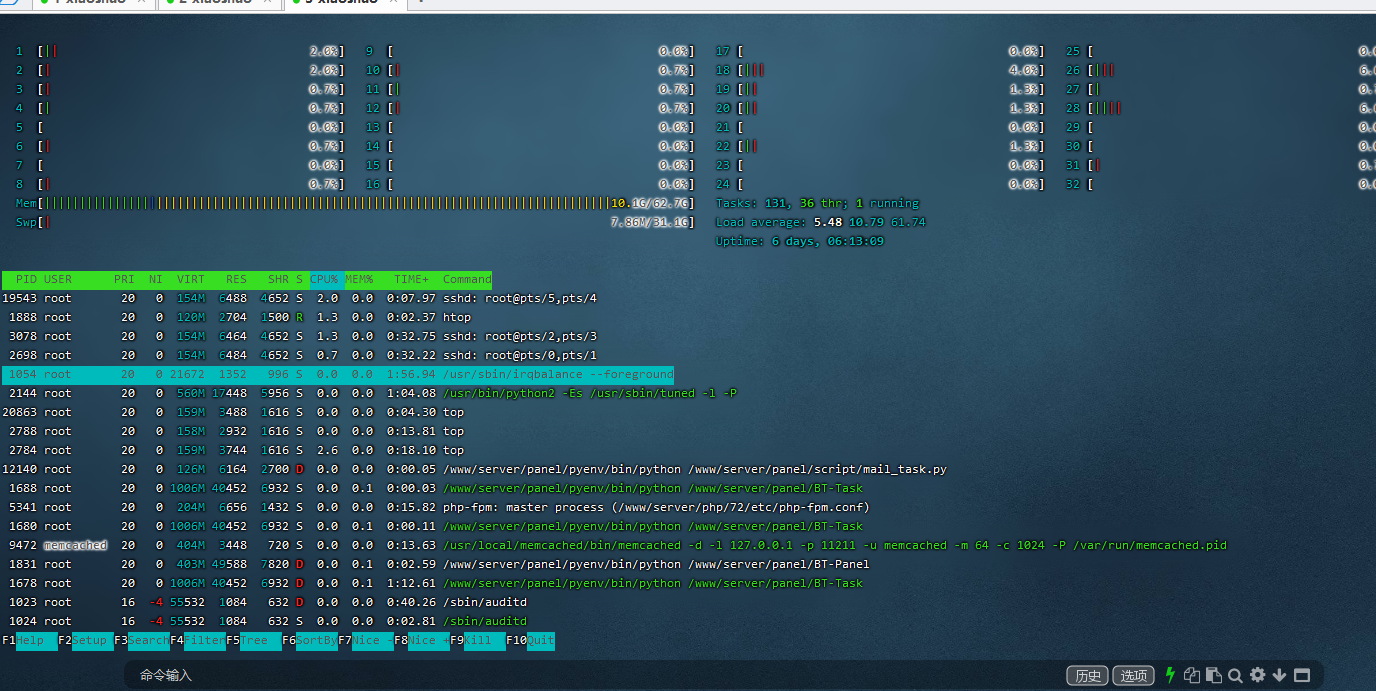The width and height of the screenshot is (1376, 691).
Task: Select the BT-Panel process row 1831
Action: [x=436, y=564]
